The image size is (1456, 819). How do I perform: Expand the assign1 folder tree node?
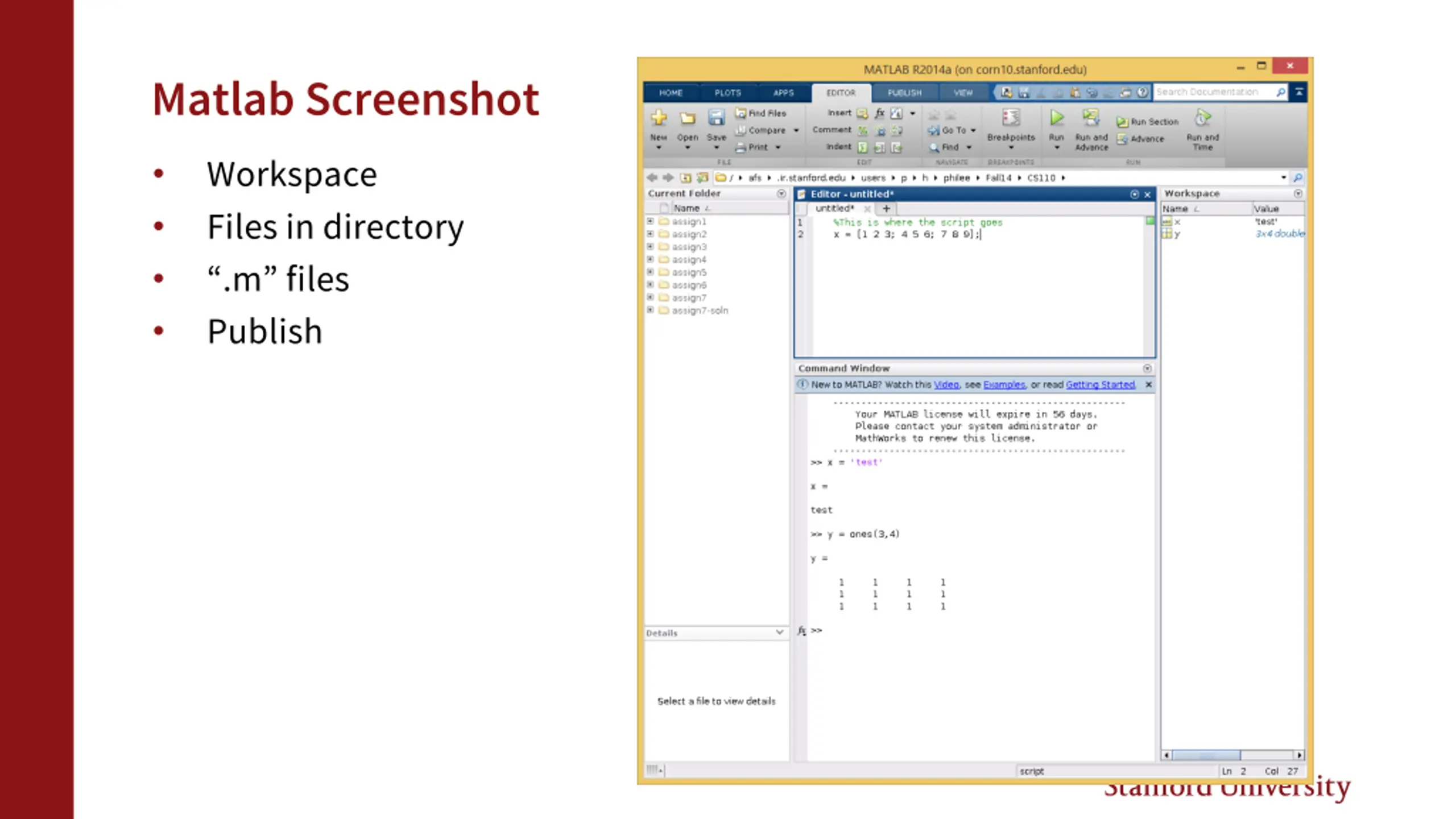[650, 221]
